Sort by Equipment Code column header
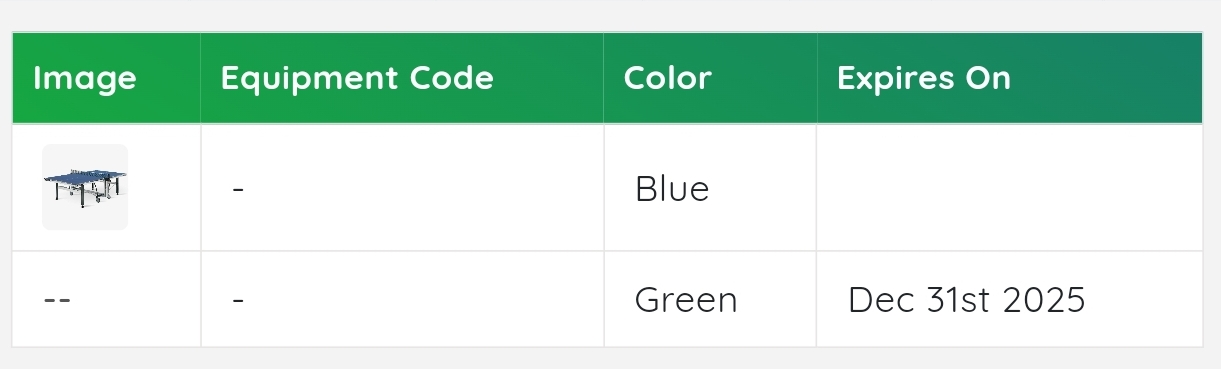The width and height of the screenshot is (1221, 369). pyautogui.click(x=357, y=78)
